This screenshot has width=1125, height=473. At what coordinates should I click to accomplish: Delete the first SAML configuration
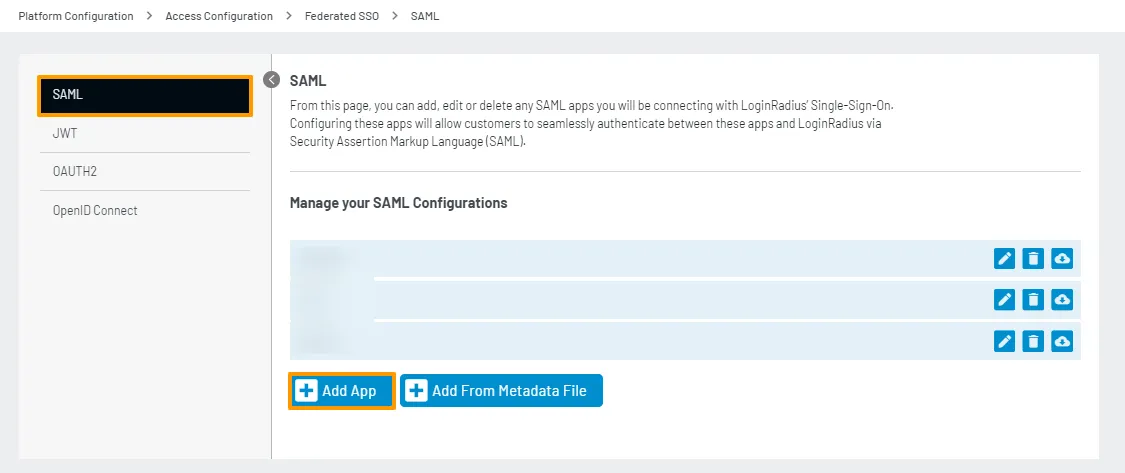1034,259
